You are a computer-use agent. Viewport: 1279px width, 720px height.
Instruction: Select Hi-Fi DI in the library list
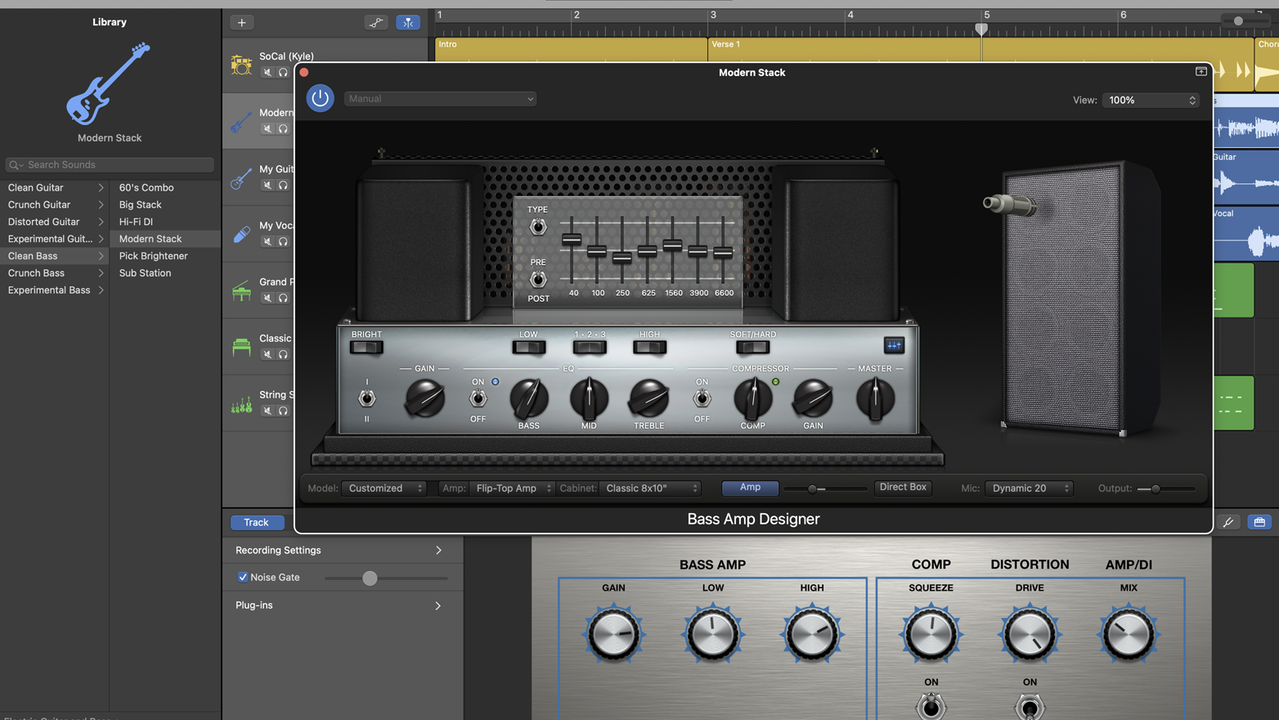click(x=136, y=222)
